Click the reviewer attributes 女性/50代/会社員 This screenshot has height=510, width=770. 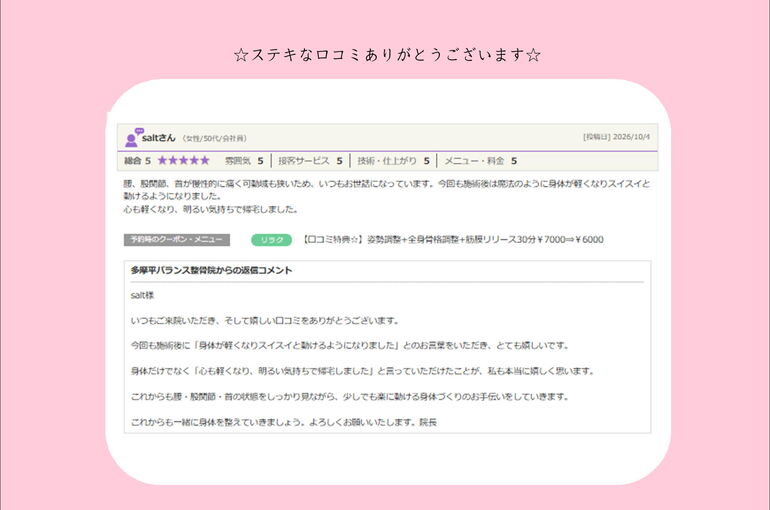(215, 139)
